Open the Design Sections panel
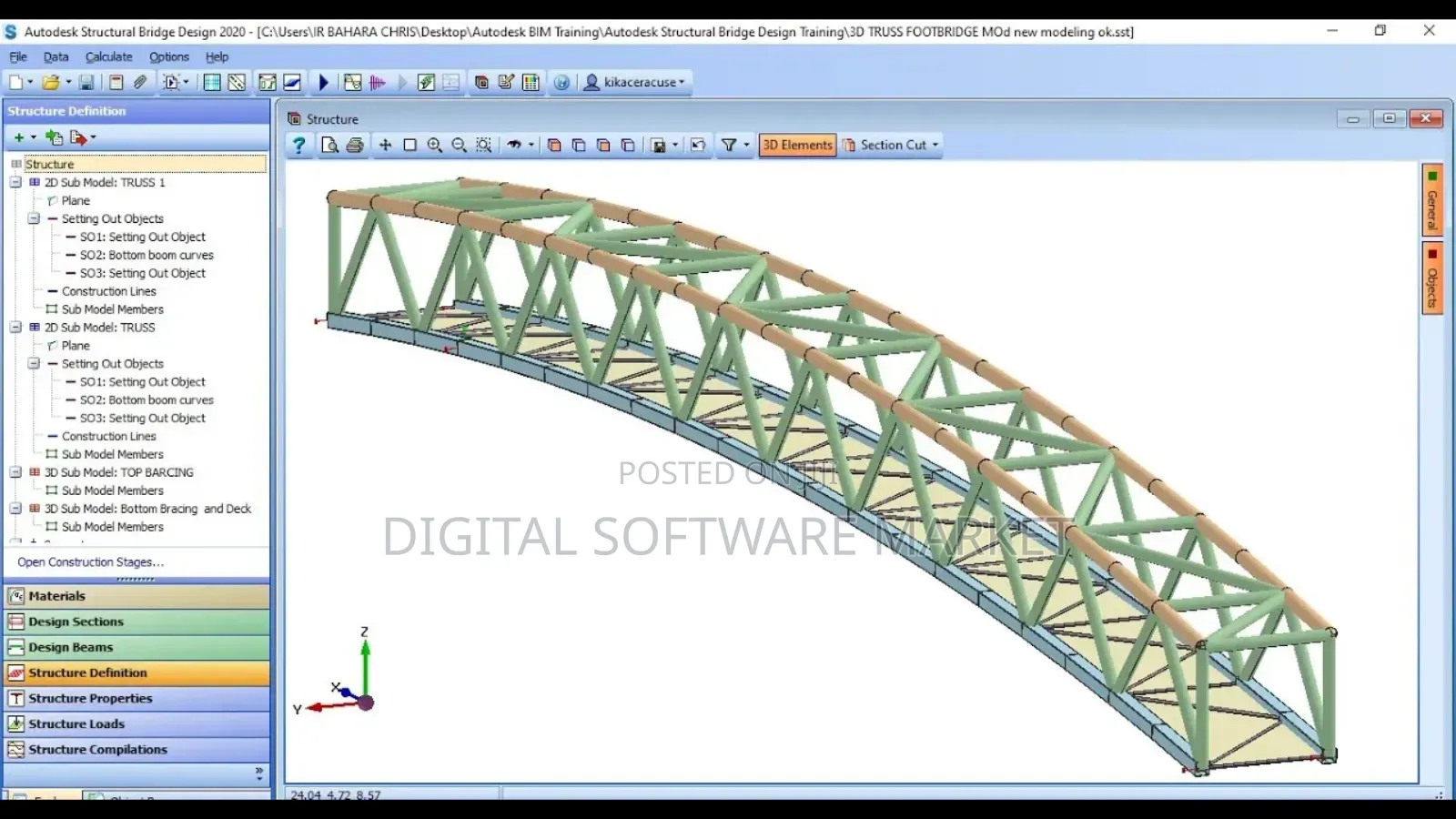1456x819 pixels. [136, 622]
